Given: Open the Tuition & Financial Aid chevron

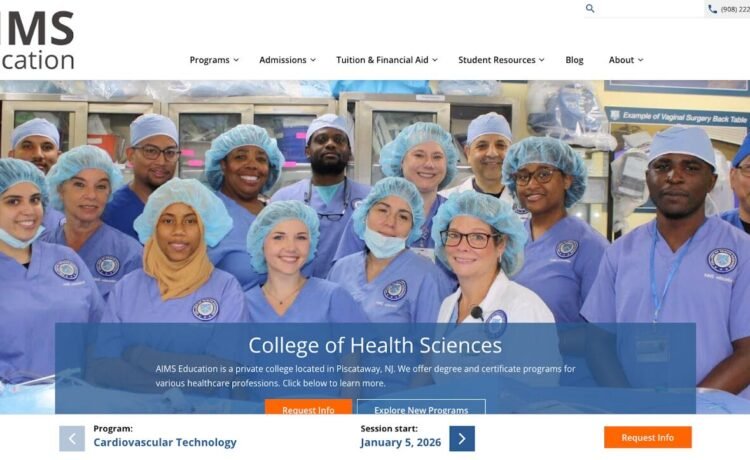Looking at the screenshot, I should pyautogui.click(x=435, y=60).
